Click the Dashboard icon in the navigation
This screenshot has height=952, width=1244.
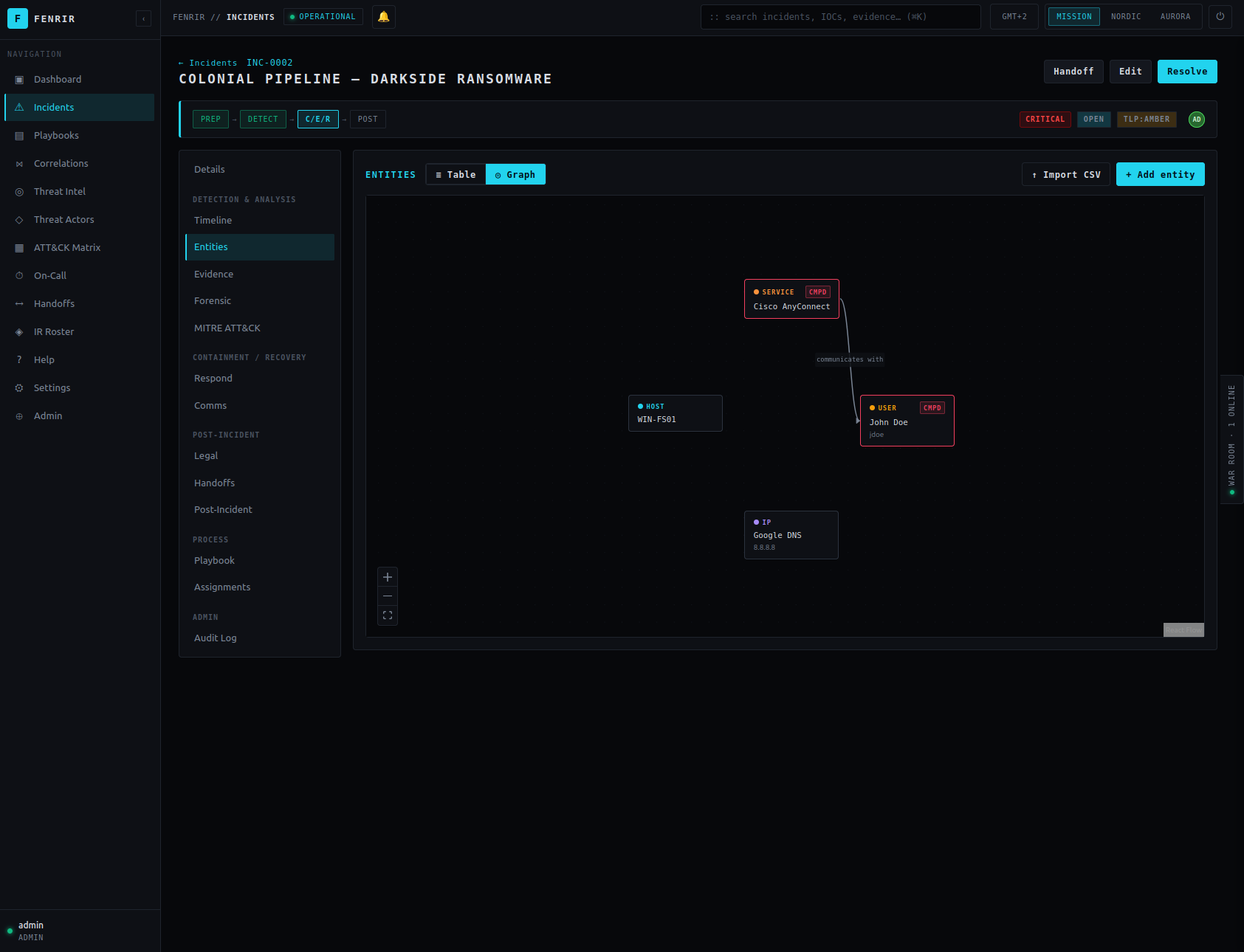(19, 80)
